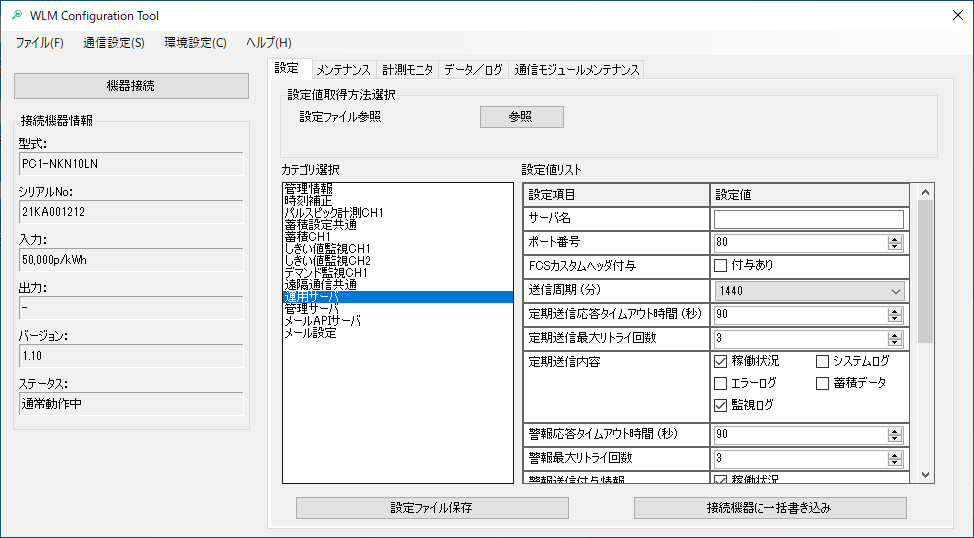Click the settings list scrollbar thumb
Image resolution: width=974 pixels, height=538 pixels.
[x=926, y=271]
